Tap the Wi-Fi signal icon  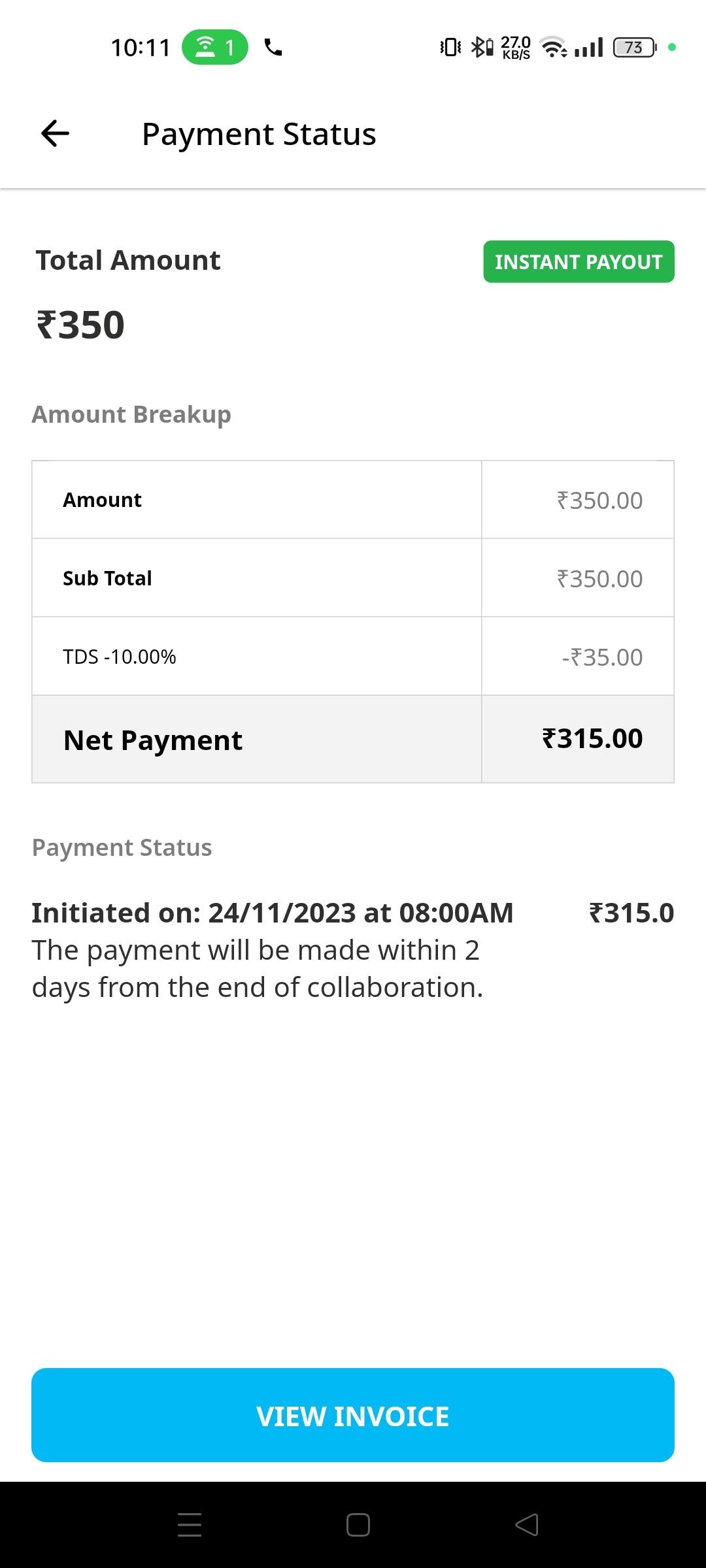pyautogui.click(x=554, y=47)
